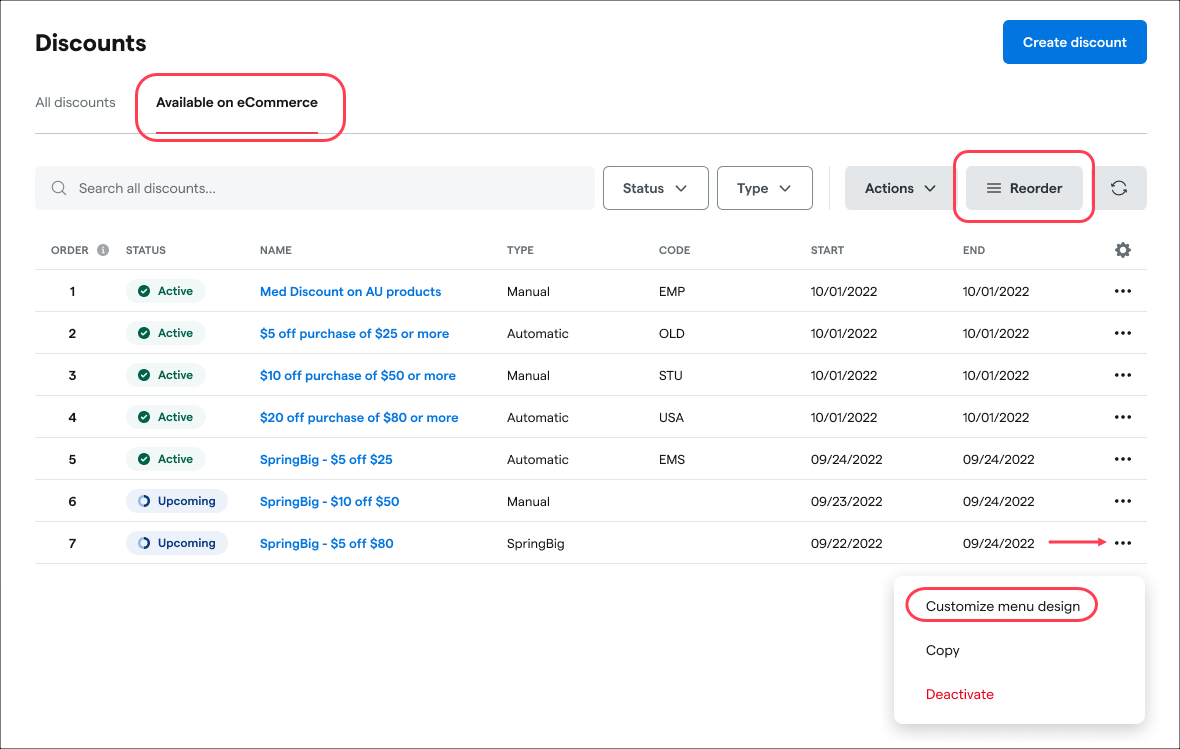The height and width of the screenshot is (749, 1180).
Task: Open more options for $10 off purchase row
Action: pyautogui.click(x=1122, y=375)
